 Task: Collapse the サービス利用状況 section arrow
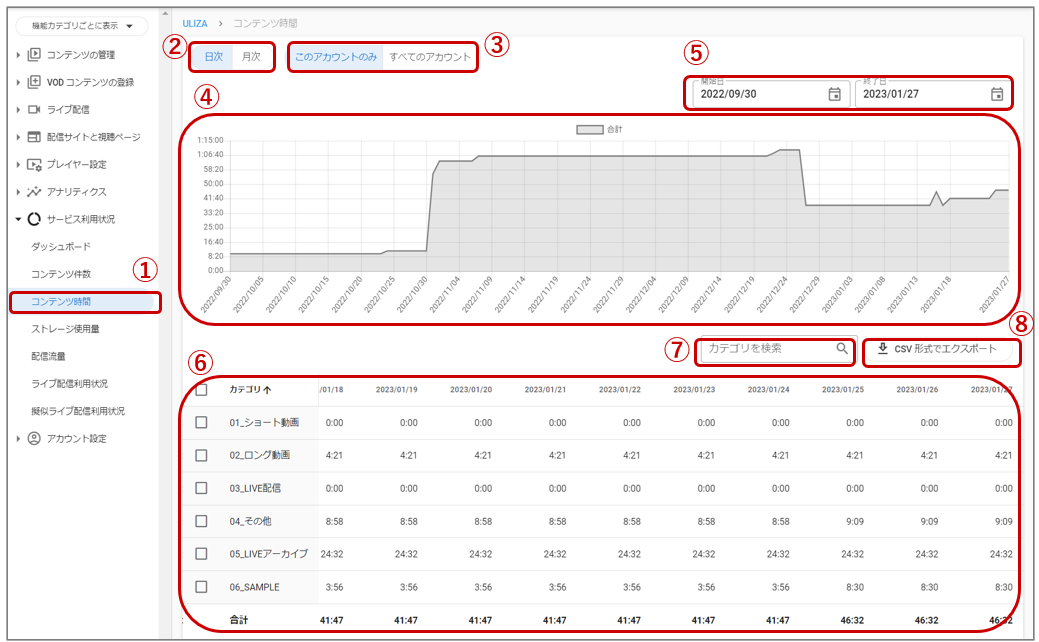18,219
